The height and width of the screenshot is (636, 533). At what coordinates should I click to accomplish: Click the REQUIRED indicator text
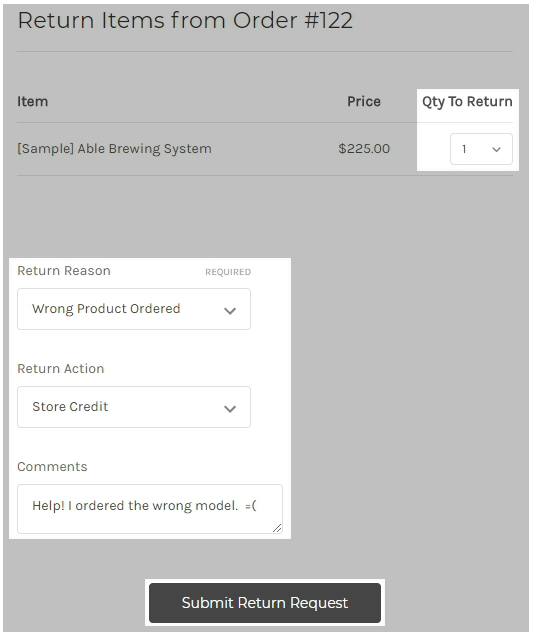coord(228,272)
